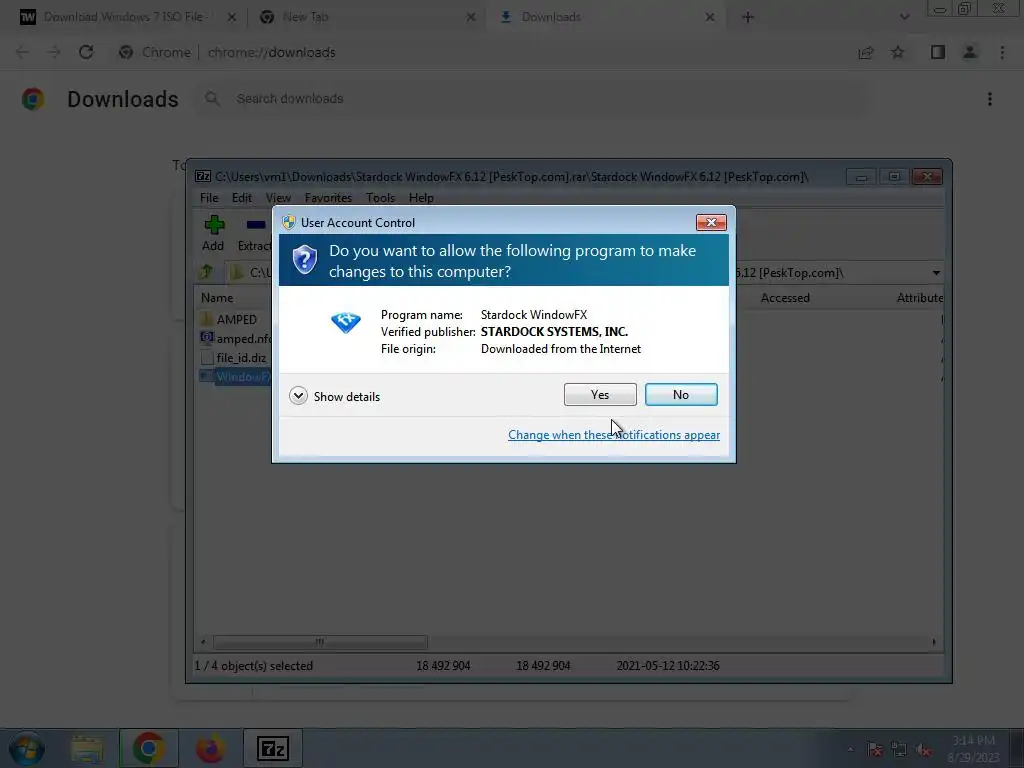
Task: Click the up-folder arrow icon in 7-Zip
Action: point(207,272)
